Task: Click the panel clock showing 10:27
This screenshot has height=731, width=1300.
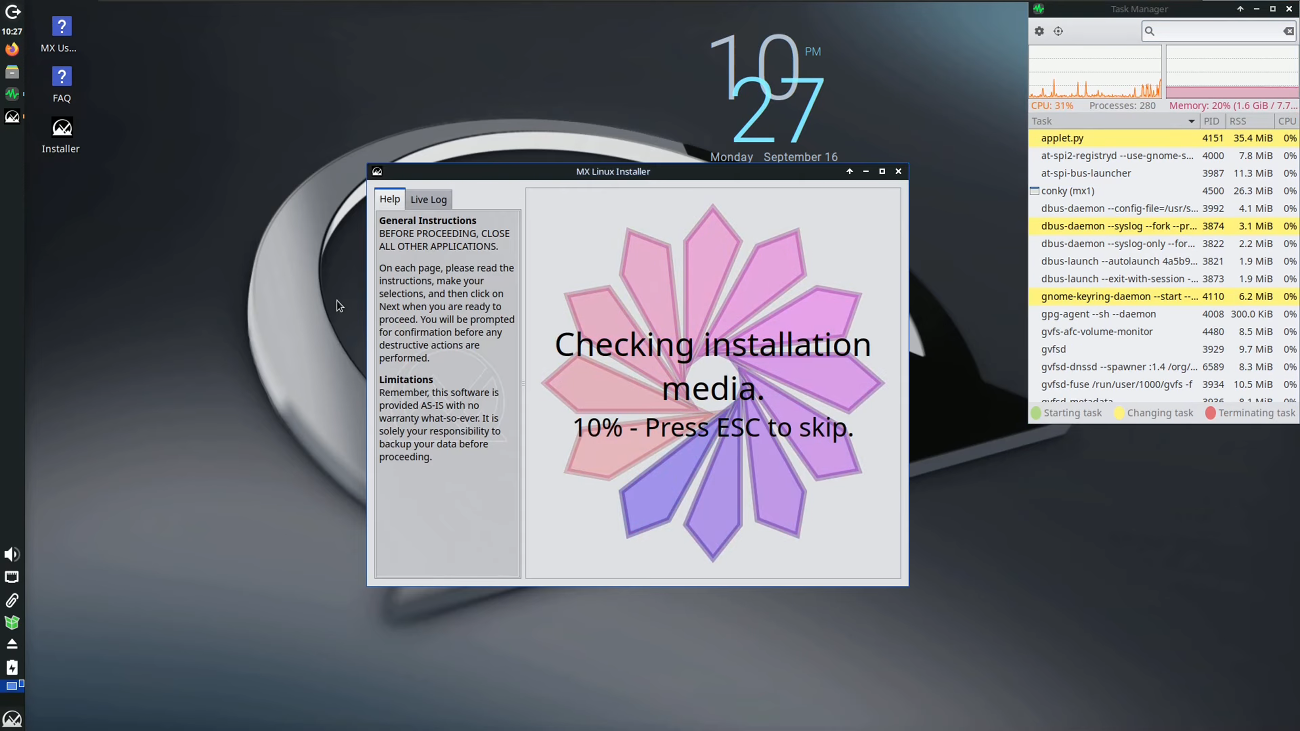Action: pos(12,31)
